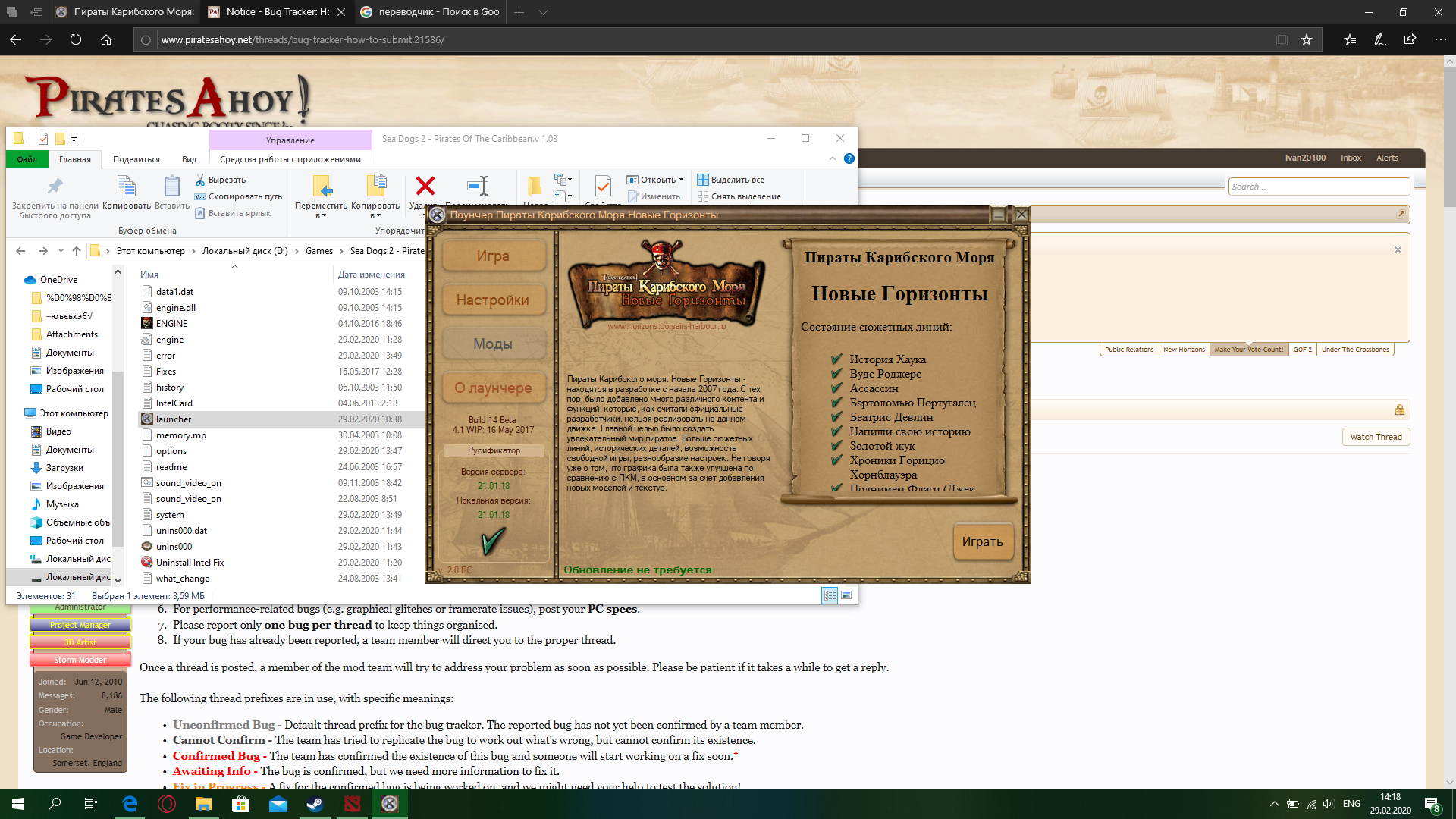Sort files by Имя column header

pos(149,275)
